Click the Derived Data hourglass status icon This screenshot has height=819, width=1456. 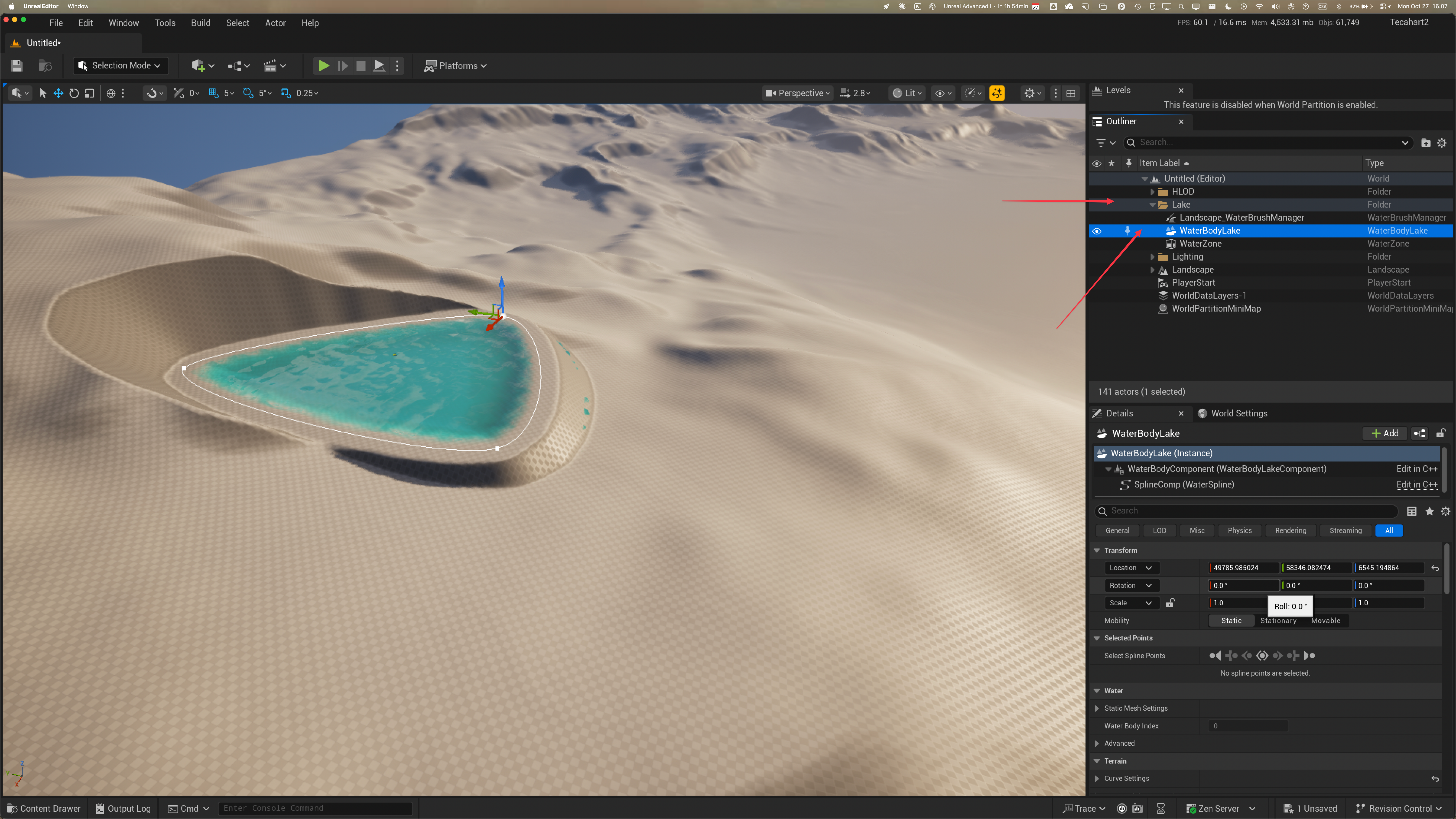coord(1161,809)
